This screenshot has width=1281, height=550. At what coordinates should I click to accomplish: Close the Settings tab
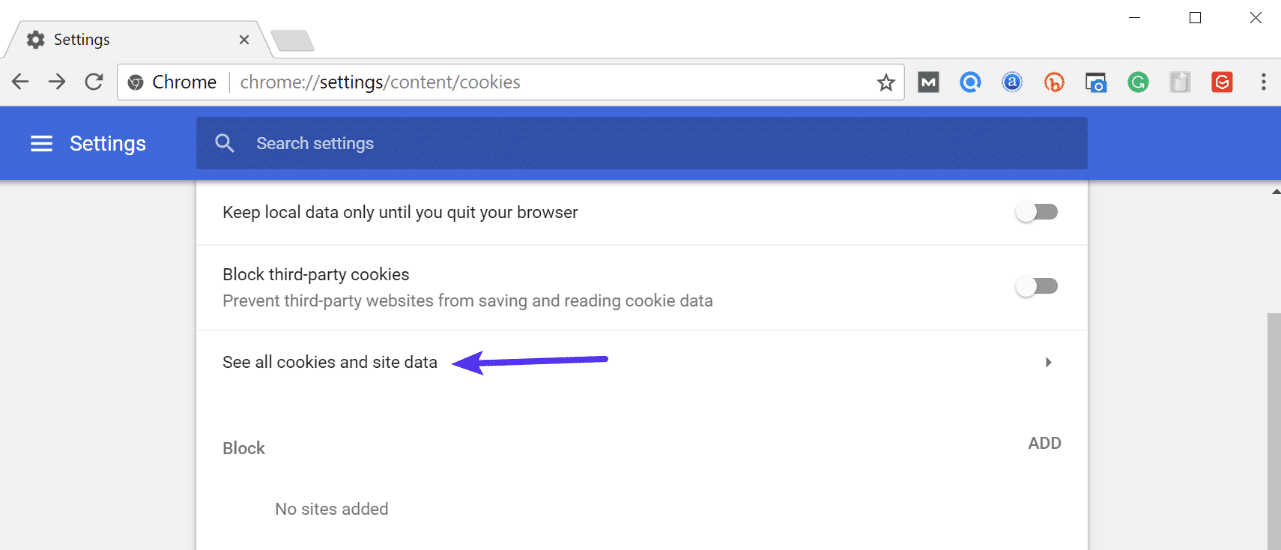coord(245,40)
